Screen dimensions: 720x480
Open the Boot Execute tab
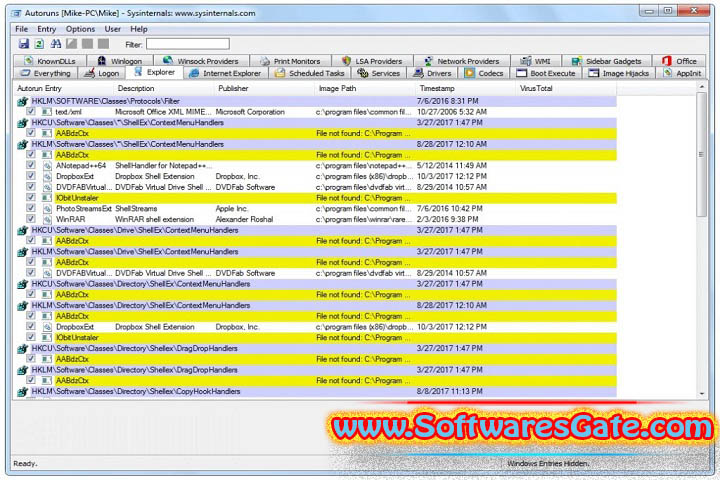pos(546,73)
